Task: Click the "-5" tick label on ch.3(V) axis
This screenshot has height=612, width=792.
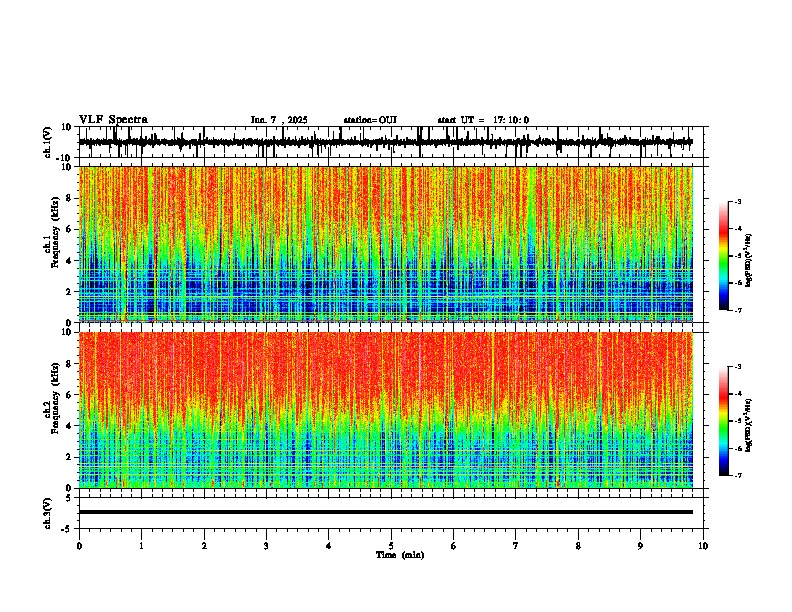Action: [x=68, y=528]
